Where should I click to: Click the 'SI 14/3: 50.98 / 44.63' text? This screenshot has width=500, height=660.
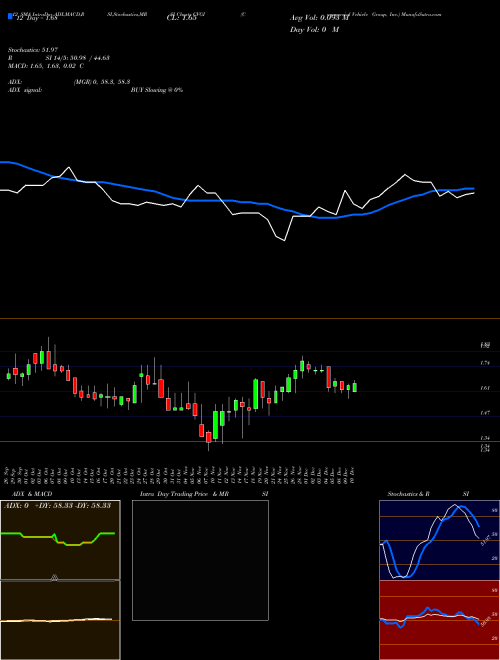pyautogui.click(x=78, y=58)
